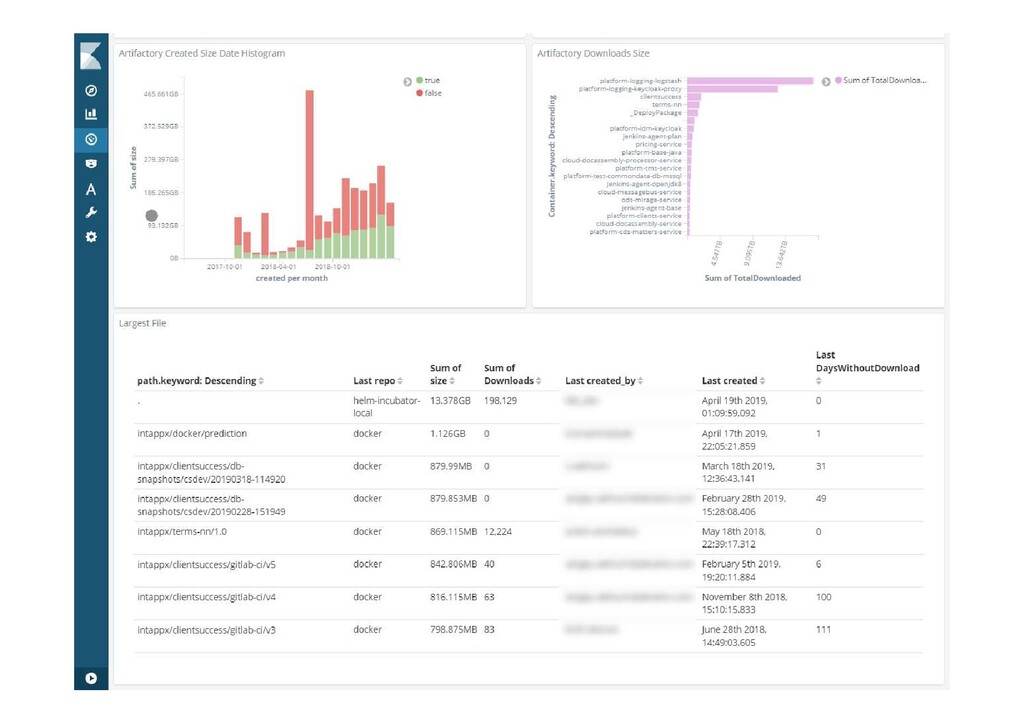1024x724 pixels.
Task: Collapse downloads chart legend arrow toggle
Action: 826,82
